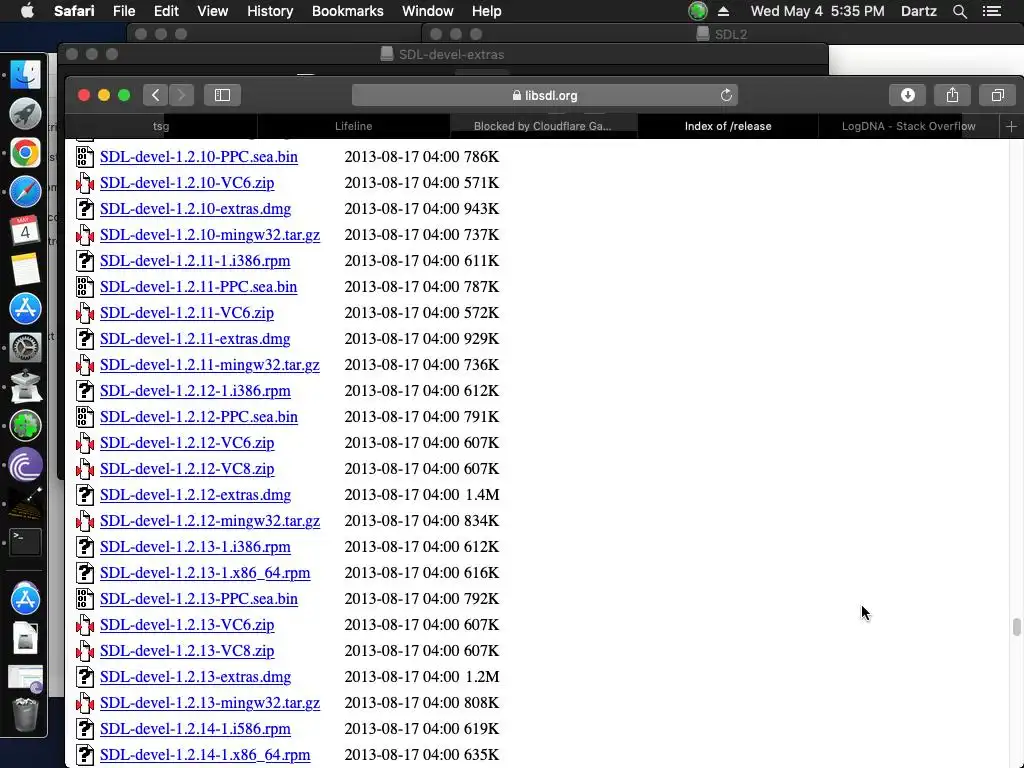1024x768 pixels.
Task: Click the eject icon in the menu bar
Action: [x=724, y=11]
